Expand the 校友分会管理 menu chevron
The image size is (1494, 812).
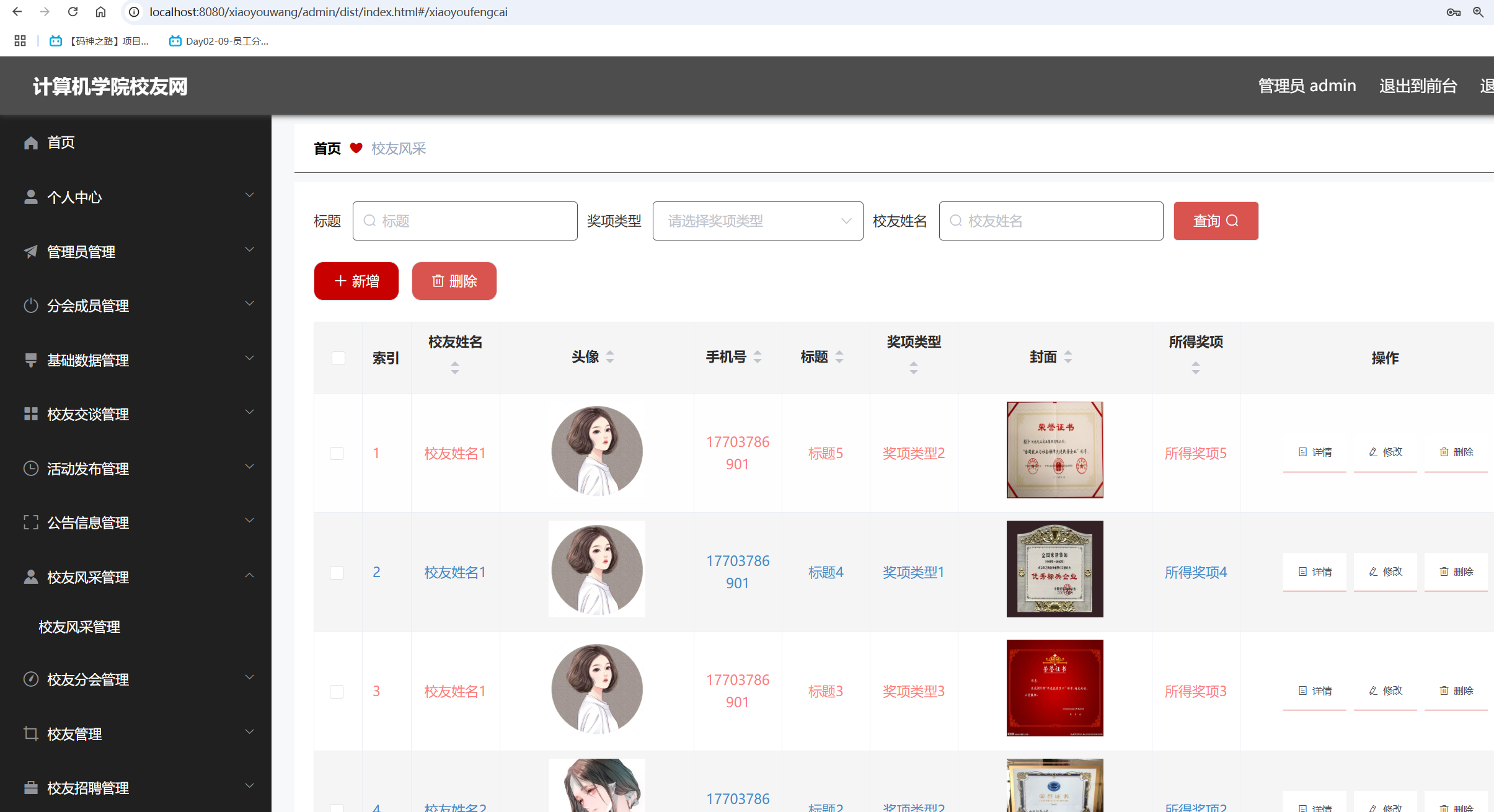pyautogui.click(x=249, y=677)
